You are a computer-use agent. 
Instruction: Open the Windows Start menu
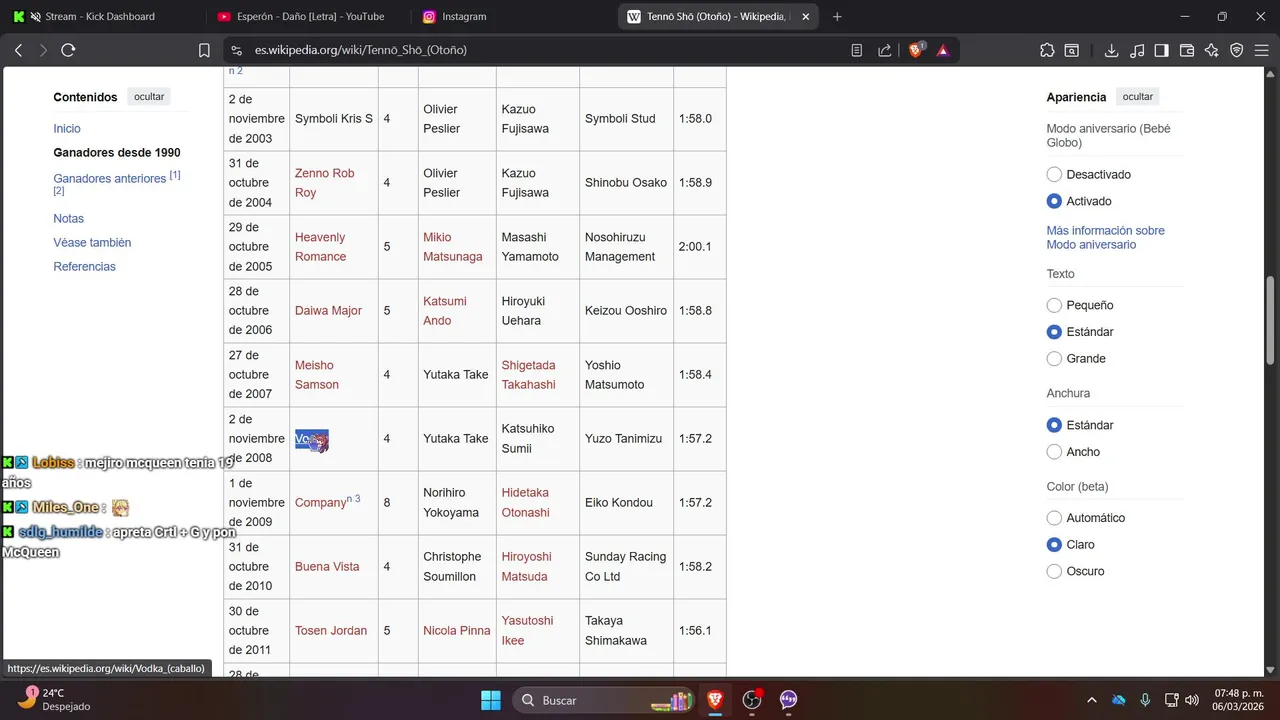pyautogui.click(x=490, y=700)
